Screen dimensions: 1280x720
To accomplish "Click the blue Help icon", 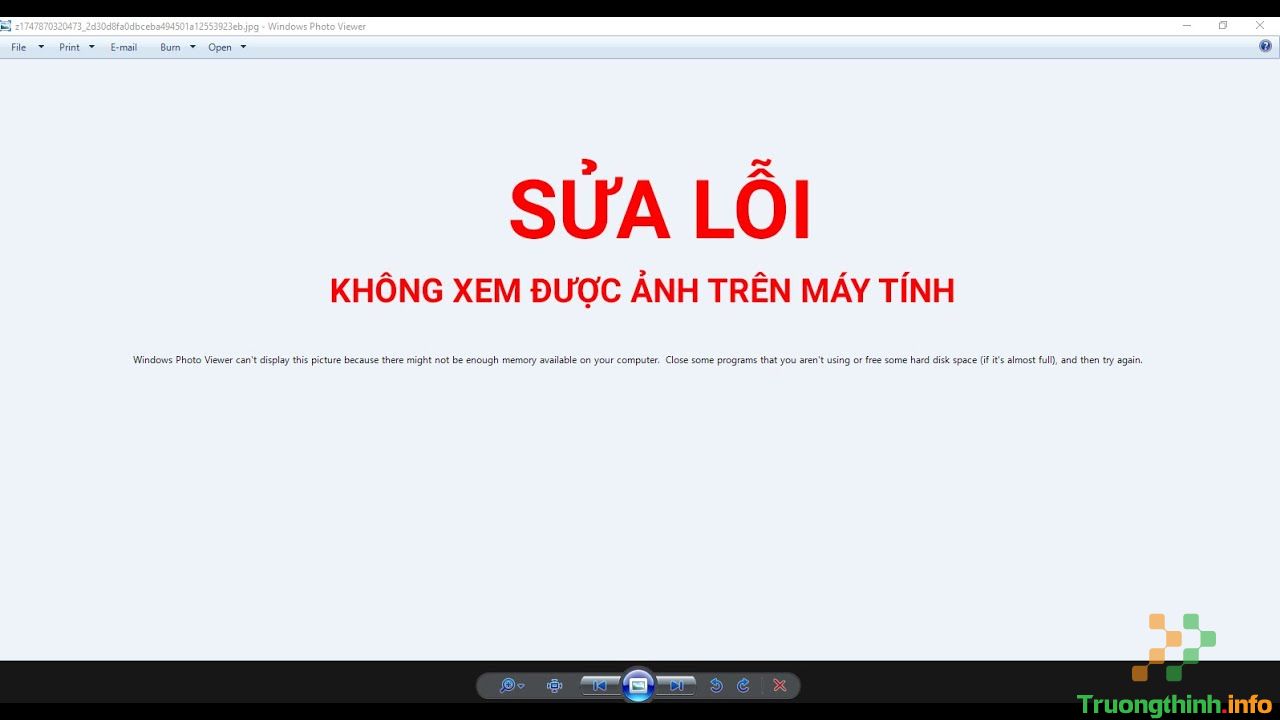I will [x=1265, y=46].
